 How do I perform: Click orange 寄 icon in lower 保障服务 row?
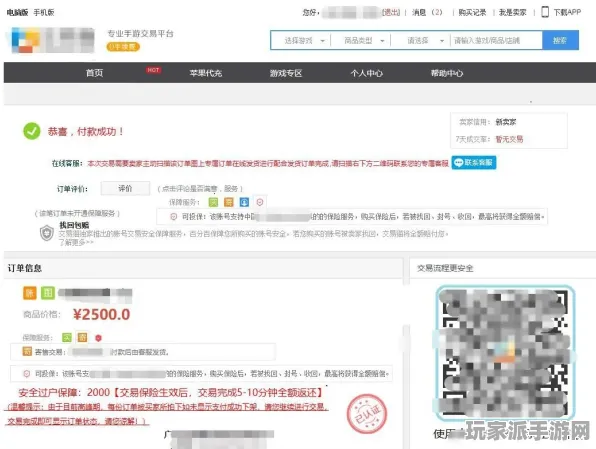tap(82, 337)
